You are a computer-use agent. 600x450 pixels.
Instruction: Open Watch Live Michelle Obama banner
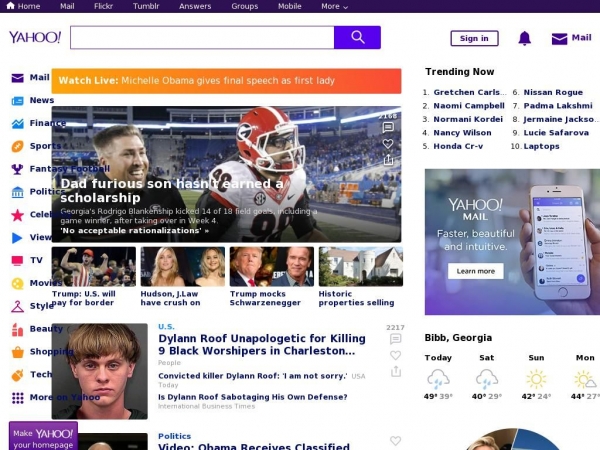click(227, 81)
